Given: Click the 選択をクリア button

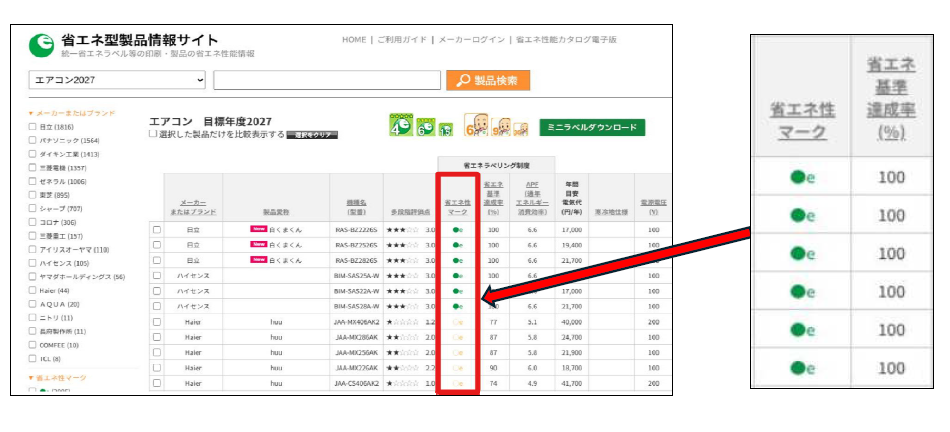Looking at the screenshot, I should (x=312, y=135).
